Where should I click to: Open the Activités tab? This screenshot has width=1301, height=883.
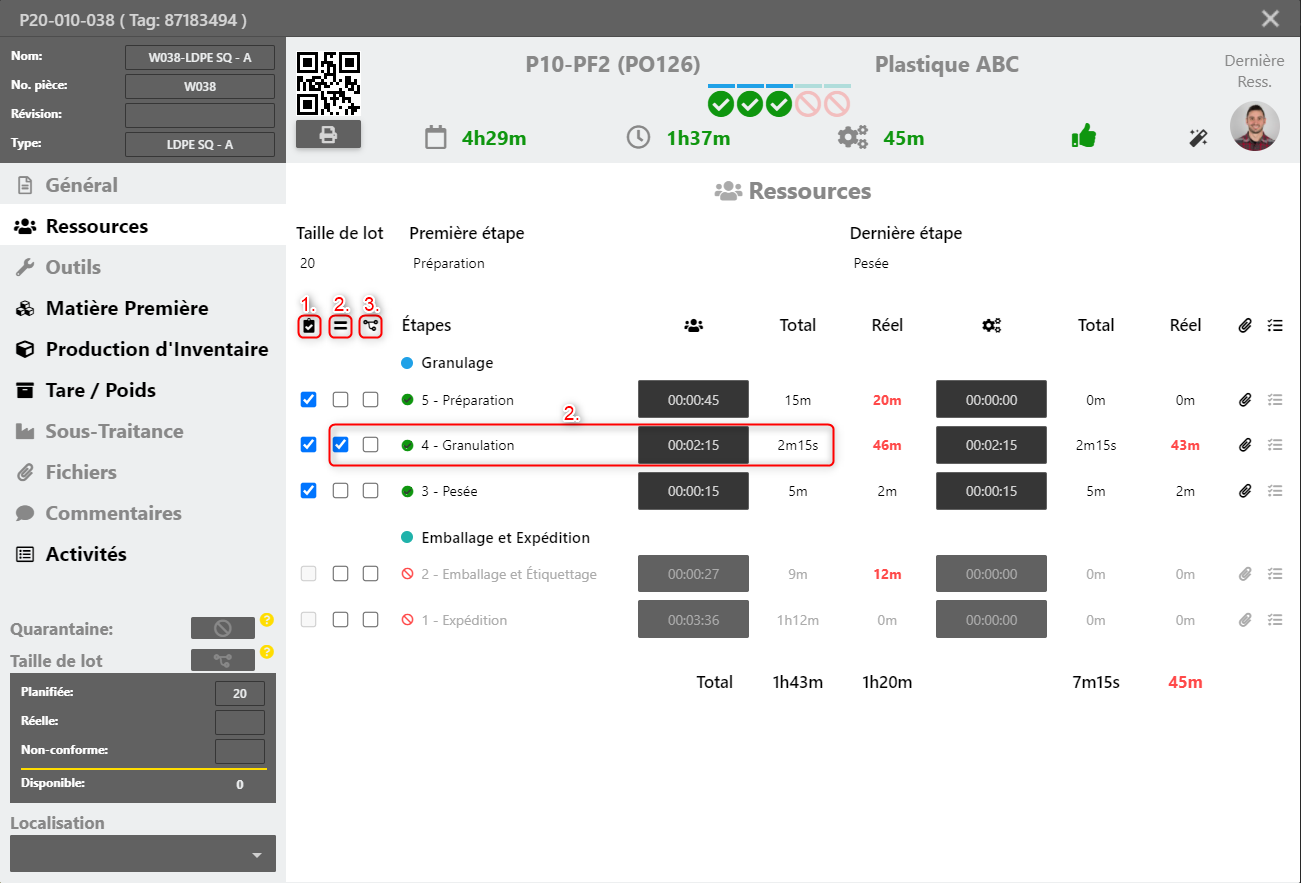click(x=143, y=554)
